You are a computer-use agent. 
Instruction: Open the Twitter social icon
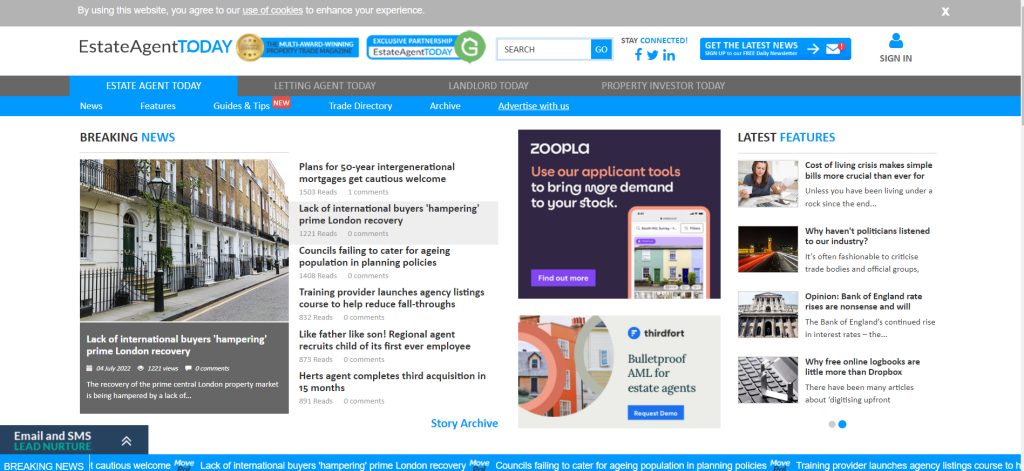point(652,55)
